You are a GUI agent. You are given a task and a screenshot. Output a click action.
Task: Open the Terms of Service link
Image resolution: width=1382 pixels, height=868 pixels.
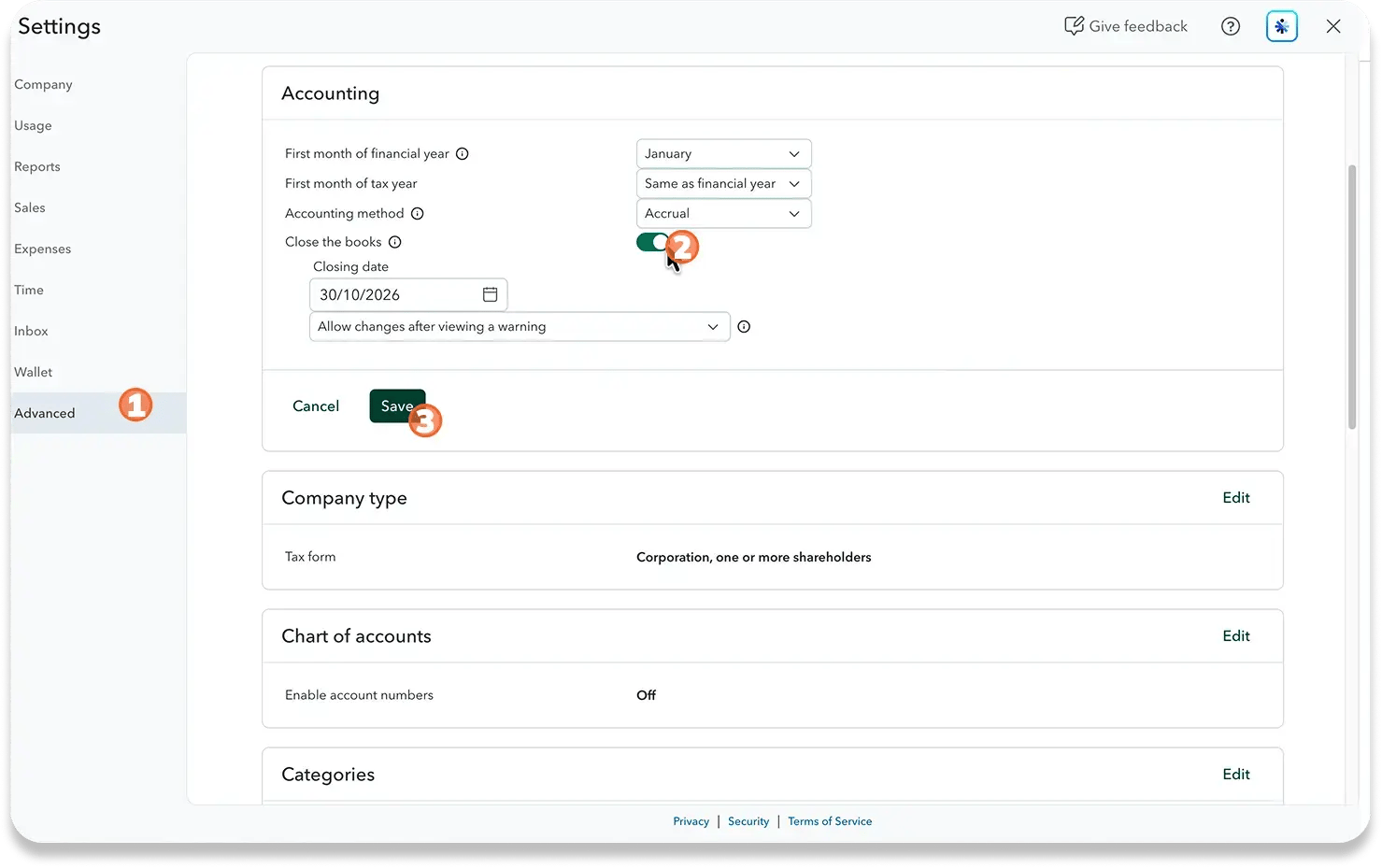[x=830, y=821]
